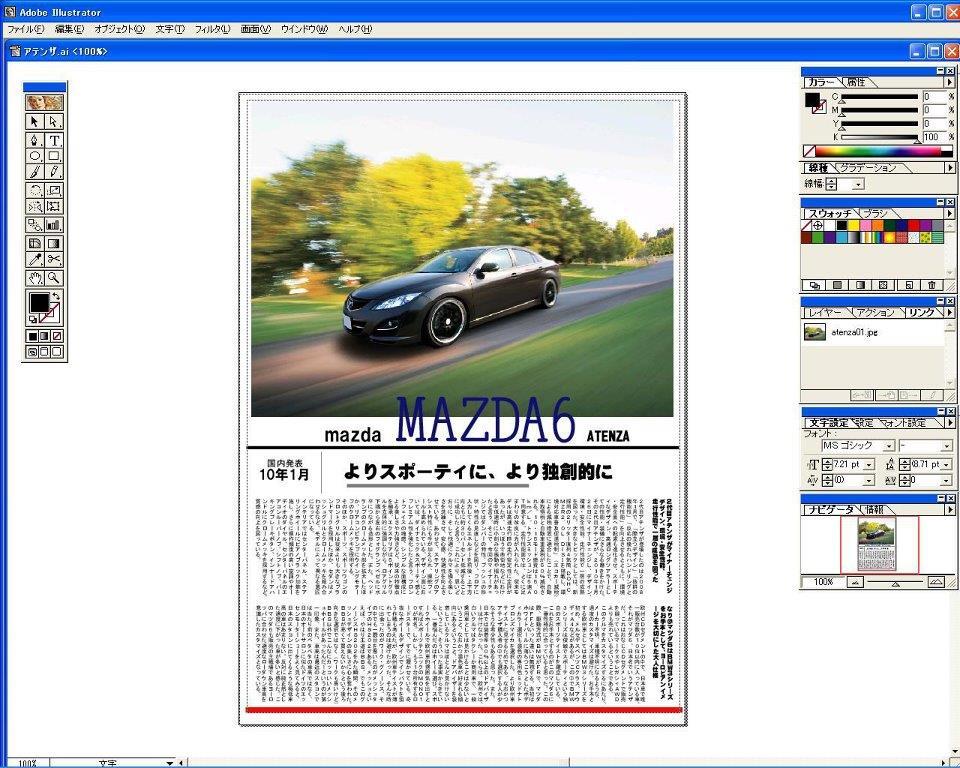The width and height of the screenshot is (960, 768).
Task: Click the trash icon in Swatches panel
Action: point(931,285)
